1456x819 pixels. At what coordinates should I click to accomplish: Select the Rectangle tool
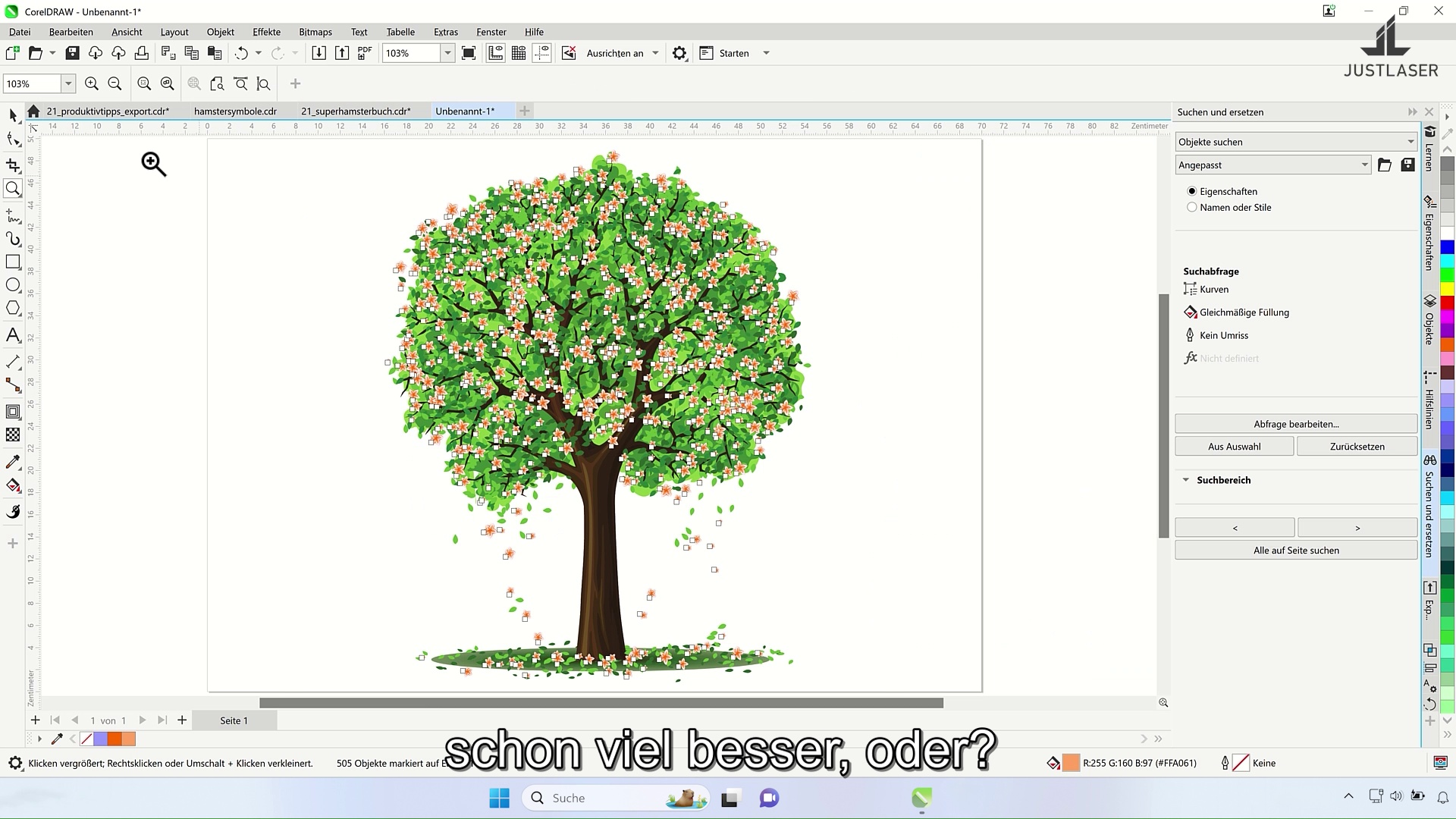tap(13, 262)
